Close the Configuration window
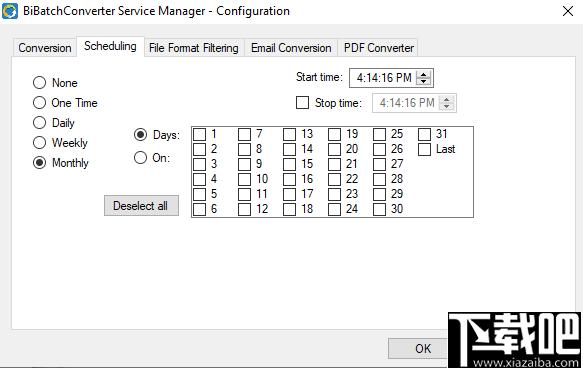This screenshot has height=368, width=583. click(x=568, y=11)
